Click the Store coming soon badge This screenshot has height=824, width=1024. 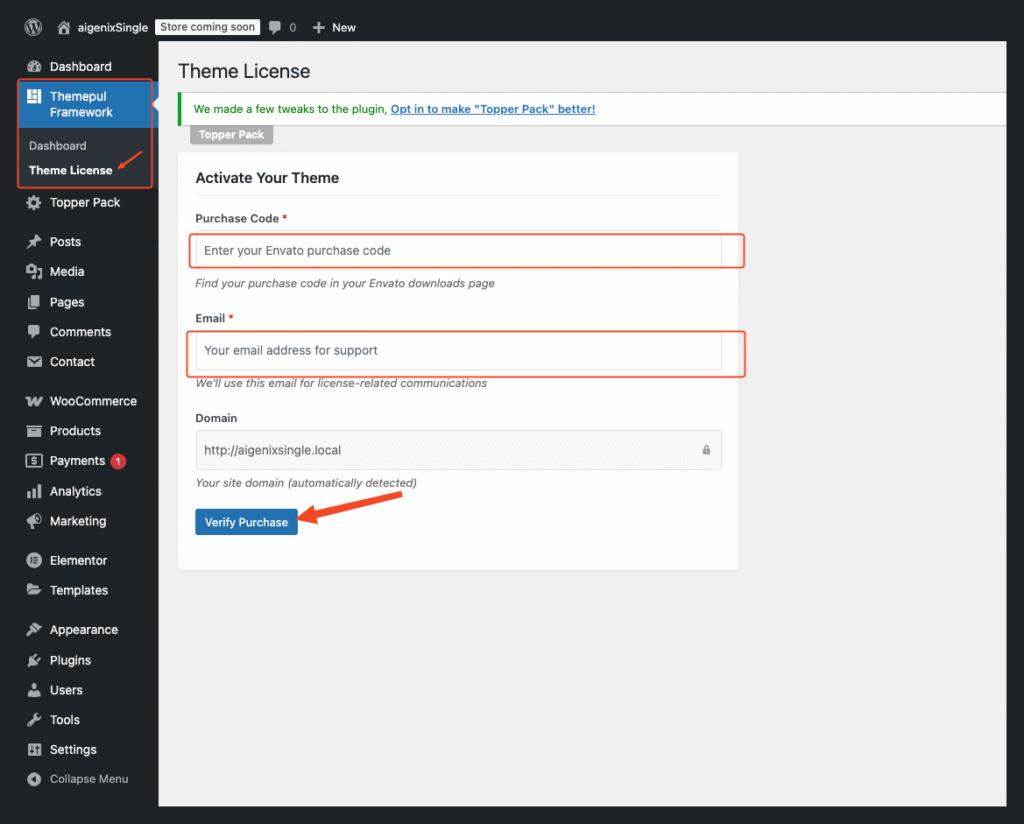208,27
